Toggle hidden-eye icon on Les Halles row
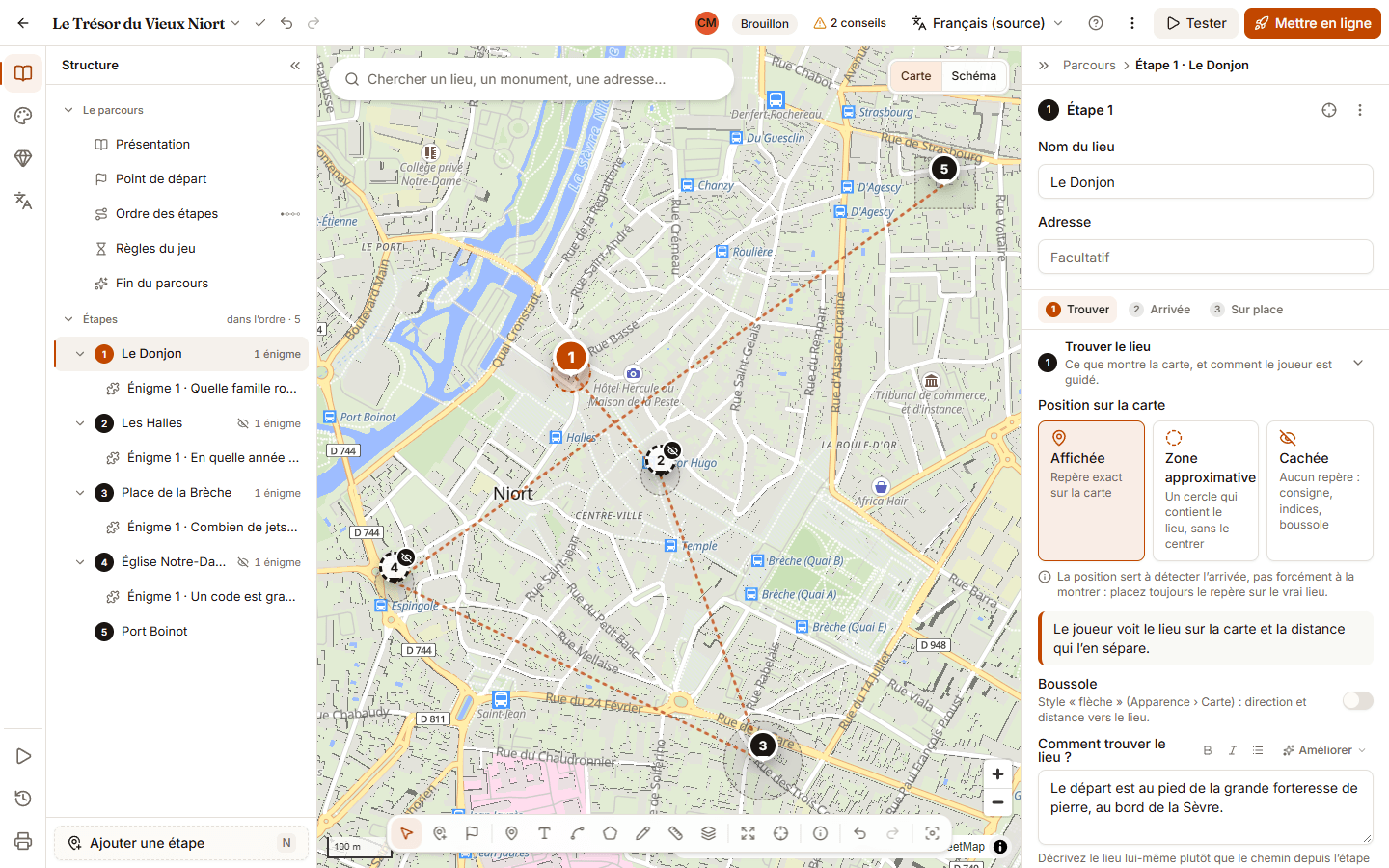1389x868 pixels. 243,423
